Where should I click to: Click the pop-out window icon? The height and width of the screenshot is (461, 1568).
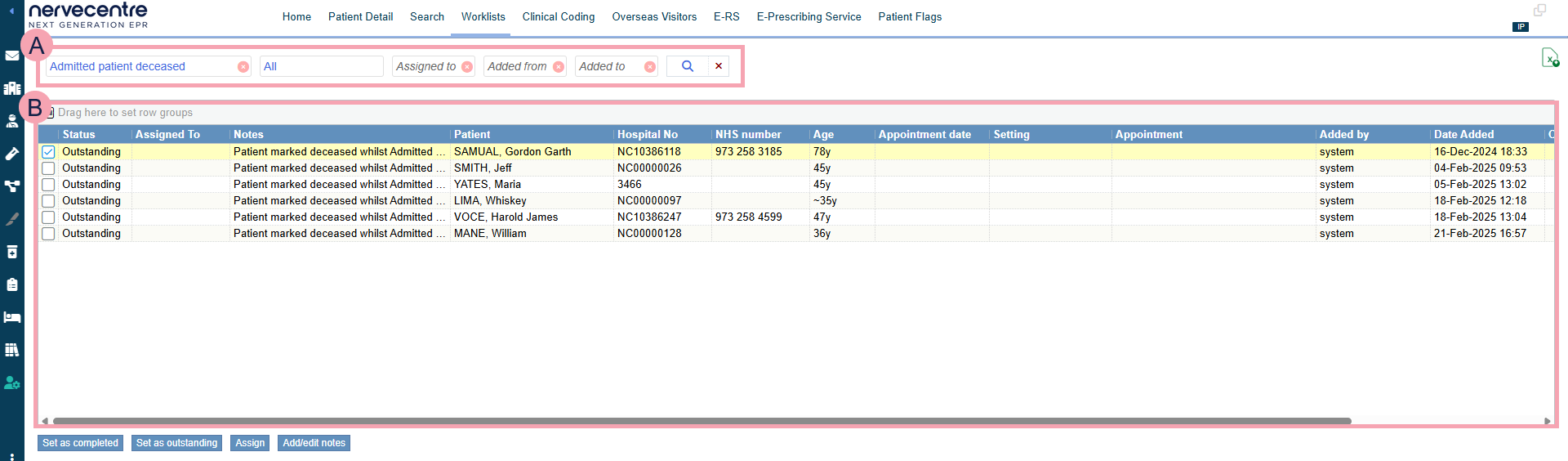tap(1539, 11)
